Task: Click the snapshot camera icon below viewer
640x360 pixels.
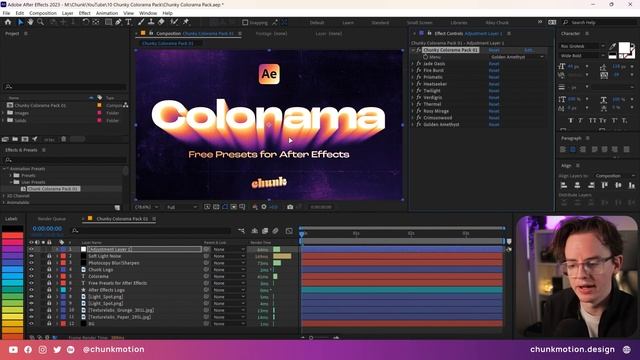Action: (x=290, y=207)
